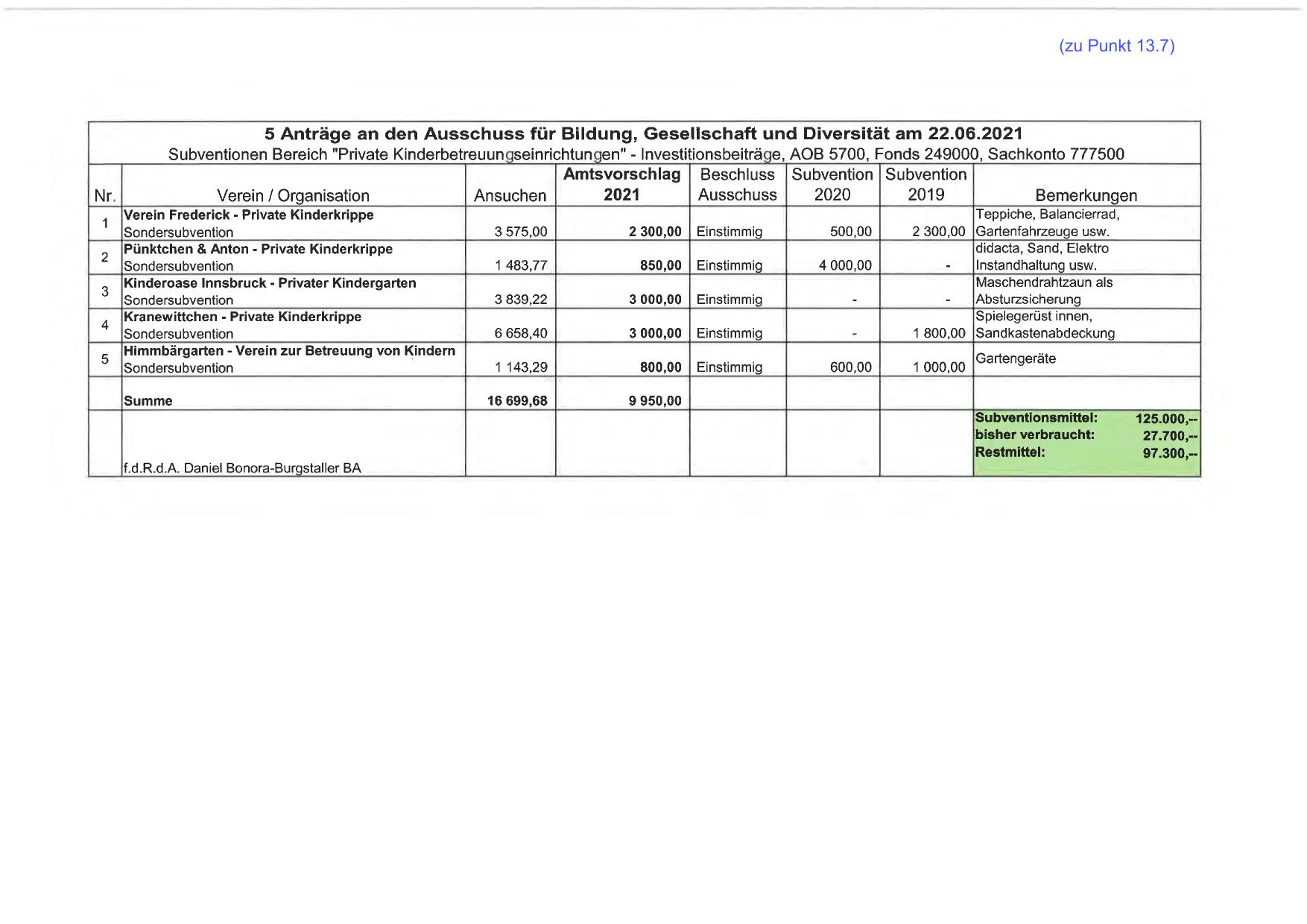Select the "Gartengeräte" remark cell

click(1016, 358)
